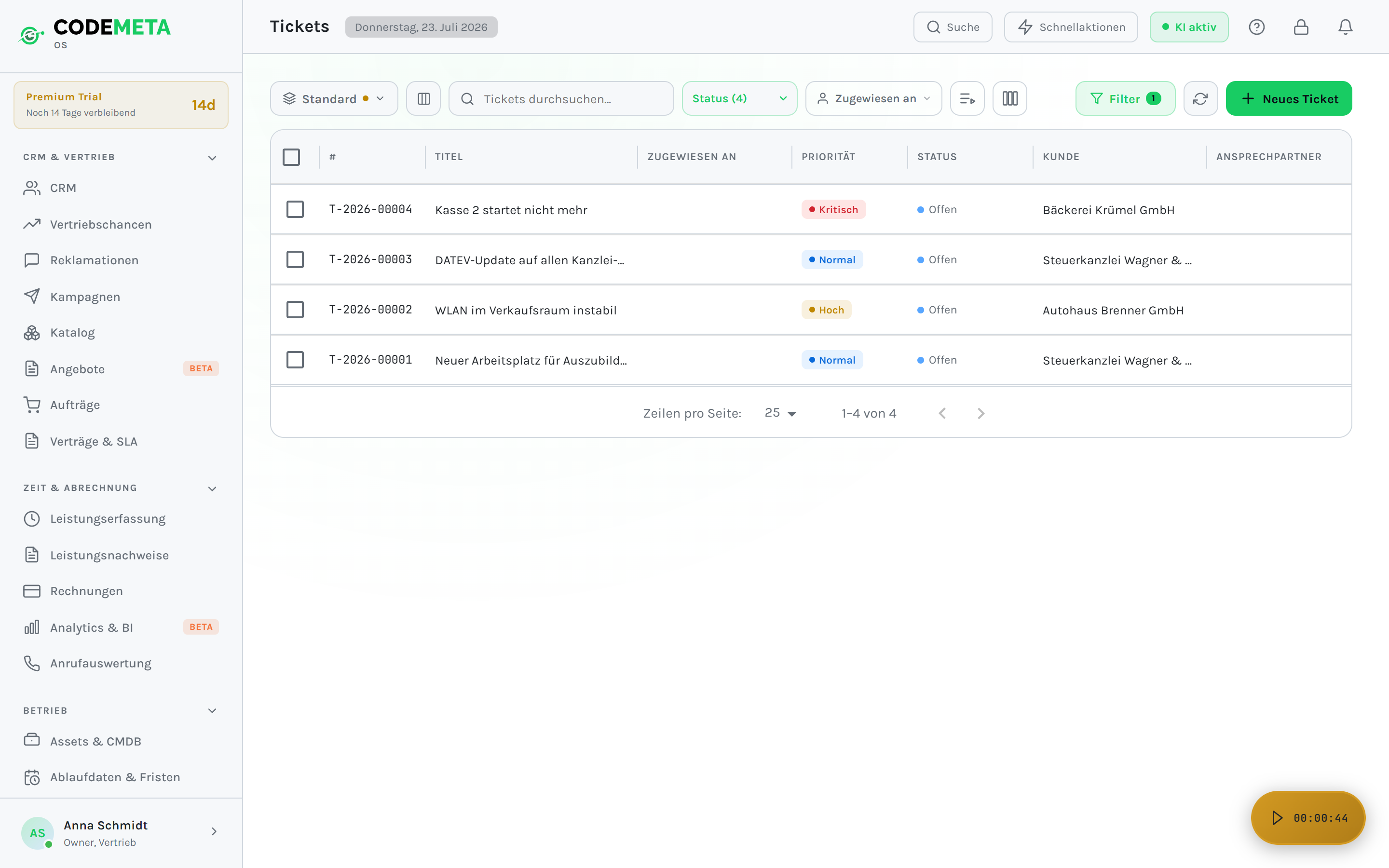
Task: Sort by Titel column header
Action: [x=448, y=157]
